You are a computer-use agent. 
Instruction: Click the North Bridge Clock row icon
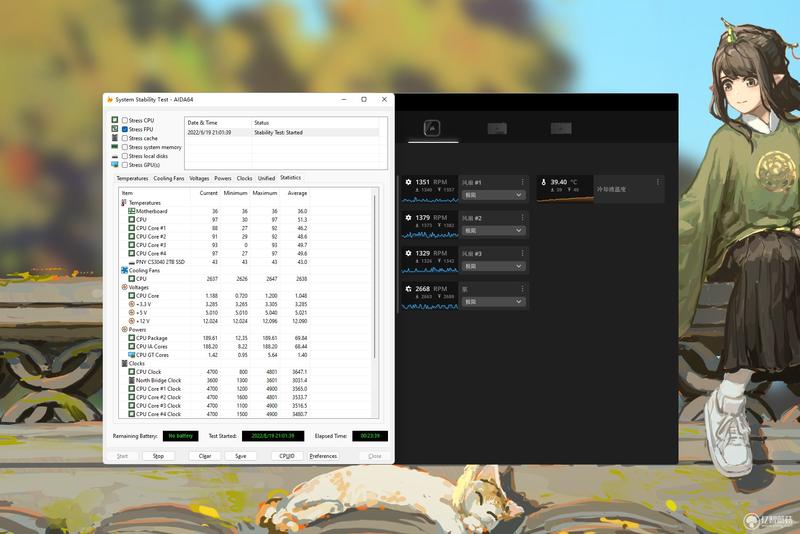point(132,380)
